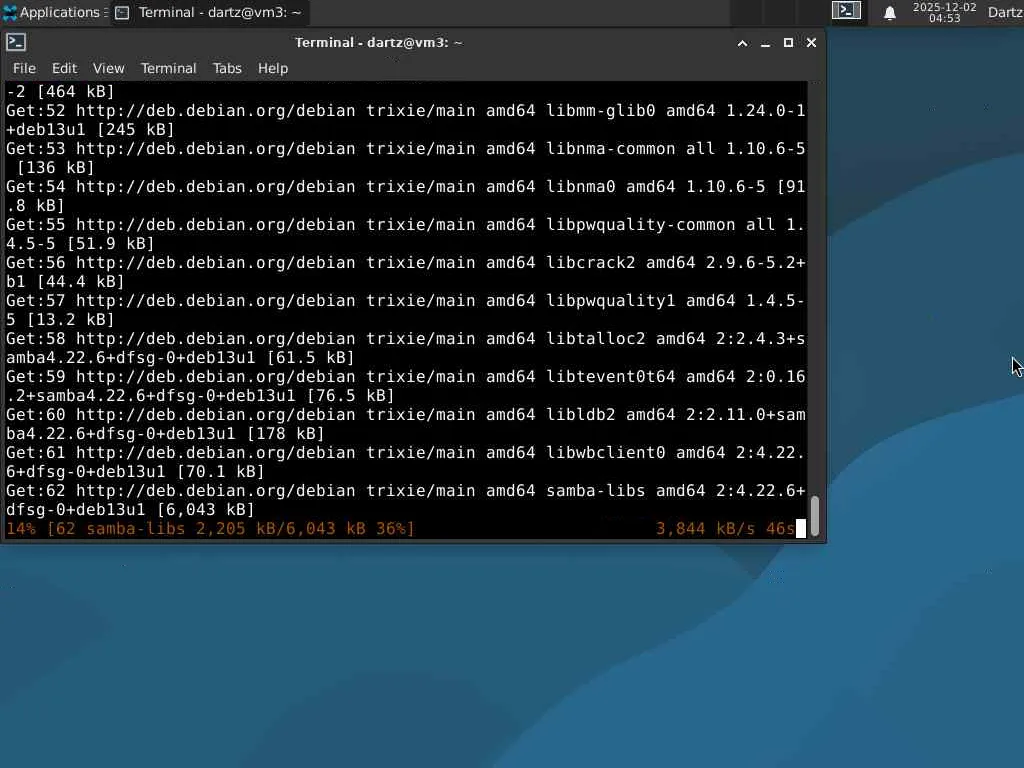The height and width of the screenshot is (768, 1024).
Task: Minimize the Terminal window
Action: [x=765, y=43]
